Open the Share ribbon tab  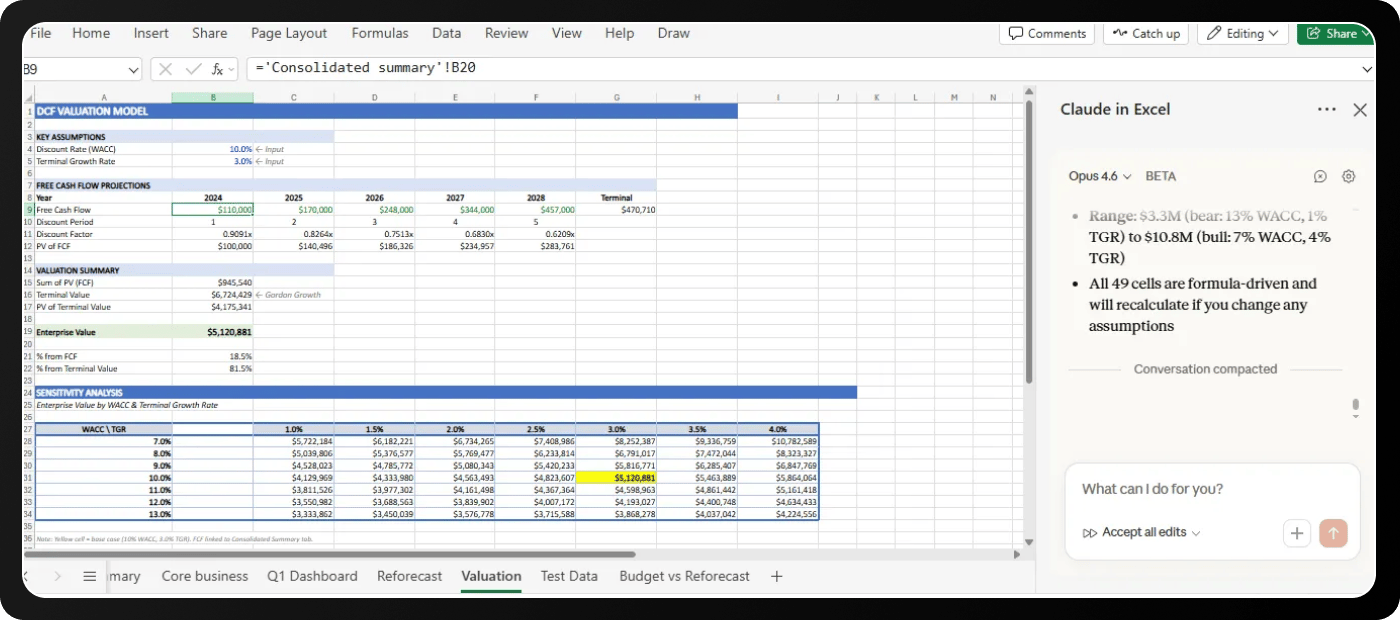click(x=210, y=33)
